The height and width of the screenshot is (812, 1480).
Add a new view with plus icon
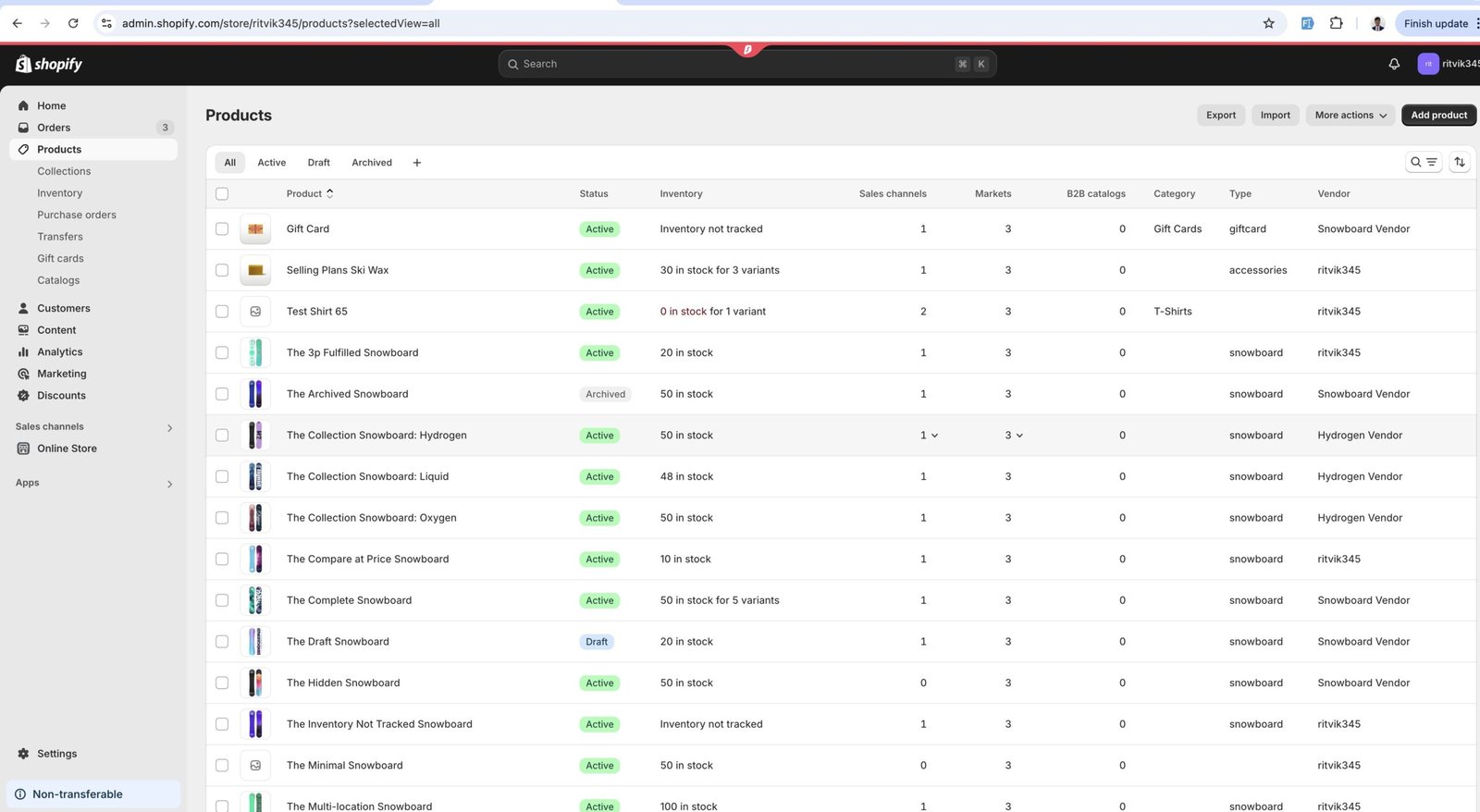(417, 163)
